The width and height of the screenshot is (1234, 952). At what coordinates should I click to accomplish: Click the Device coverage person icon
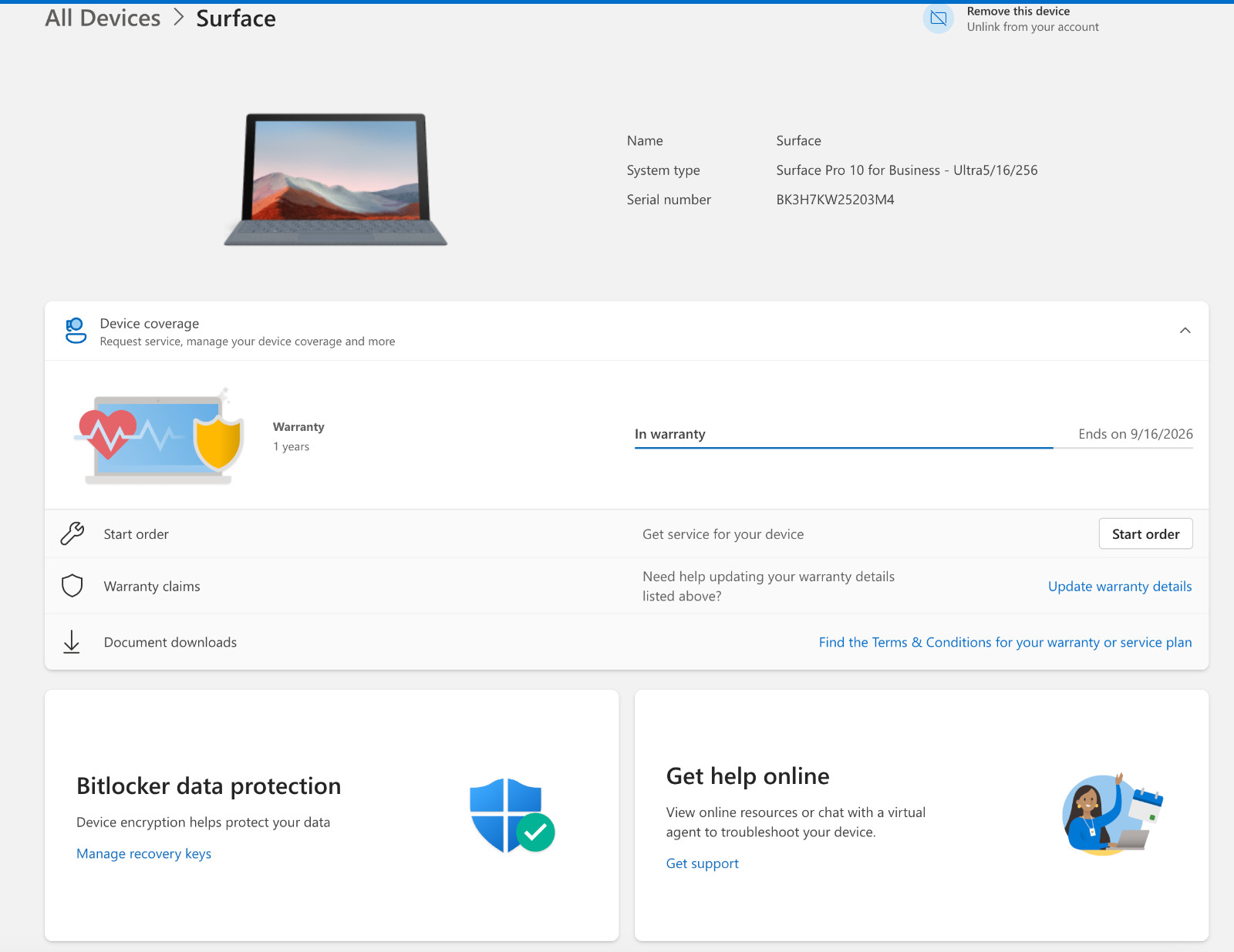[76, 331]
